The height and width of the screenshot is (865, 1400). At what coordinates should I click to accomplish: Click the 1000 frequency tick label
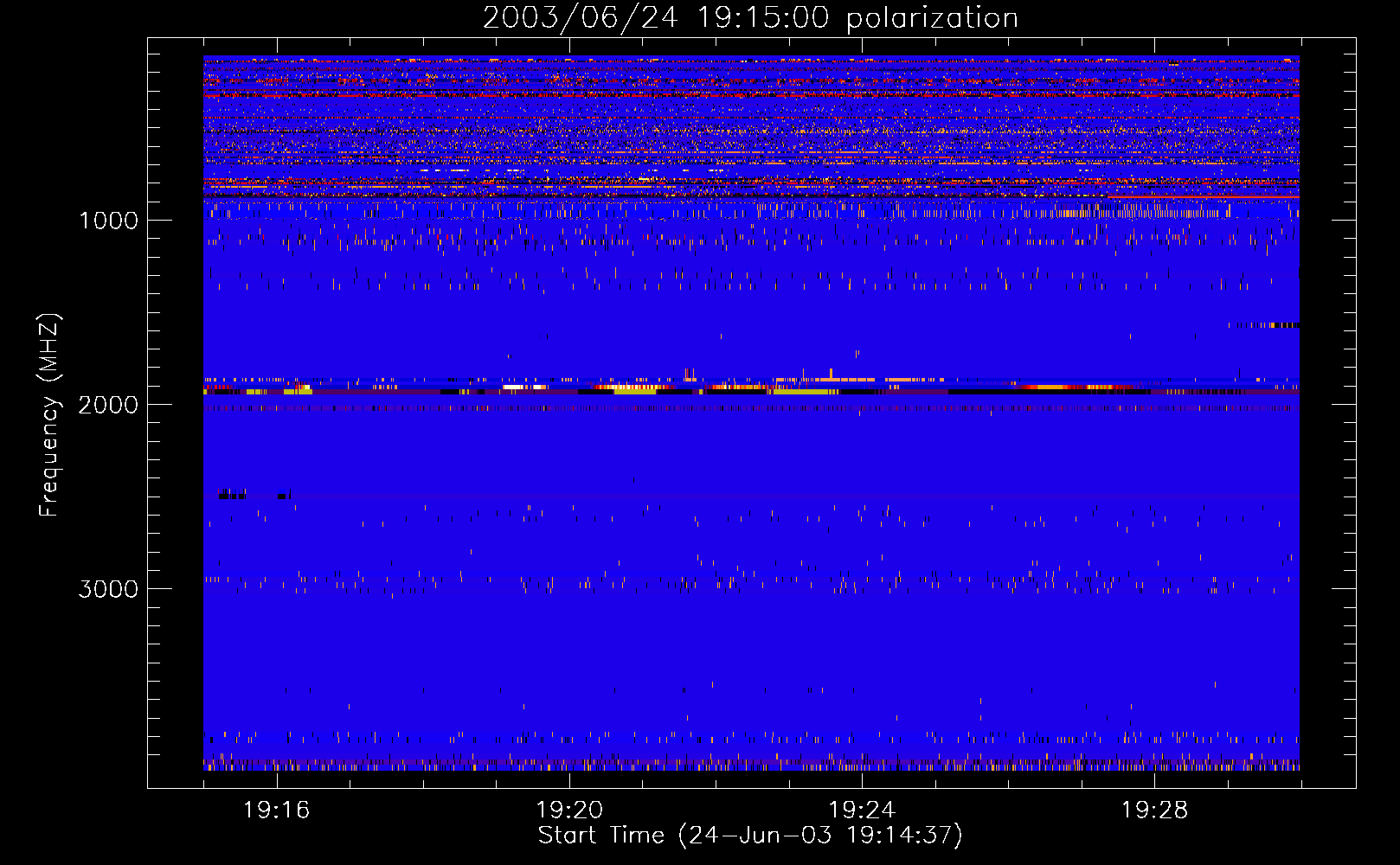tap(108, 221)
